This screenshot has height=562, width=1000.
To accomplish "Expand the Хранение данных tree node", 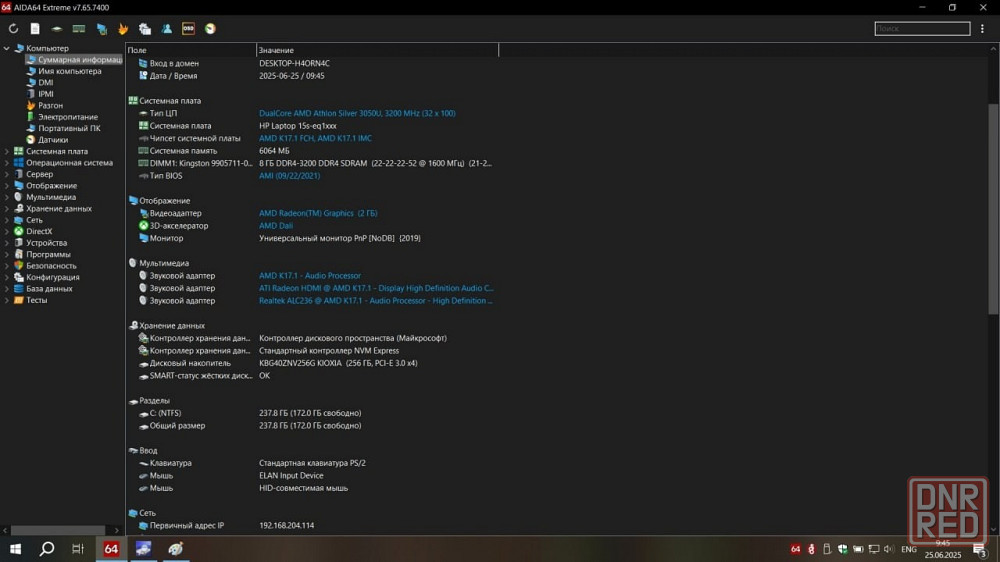I will pos(7,209).
